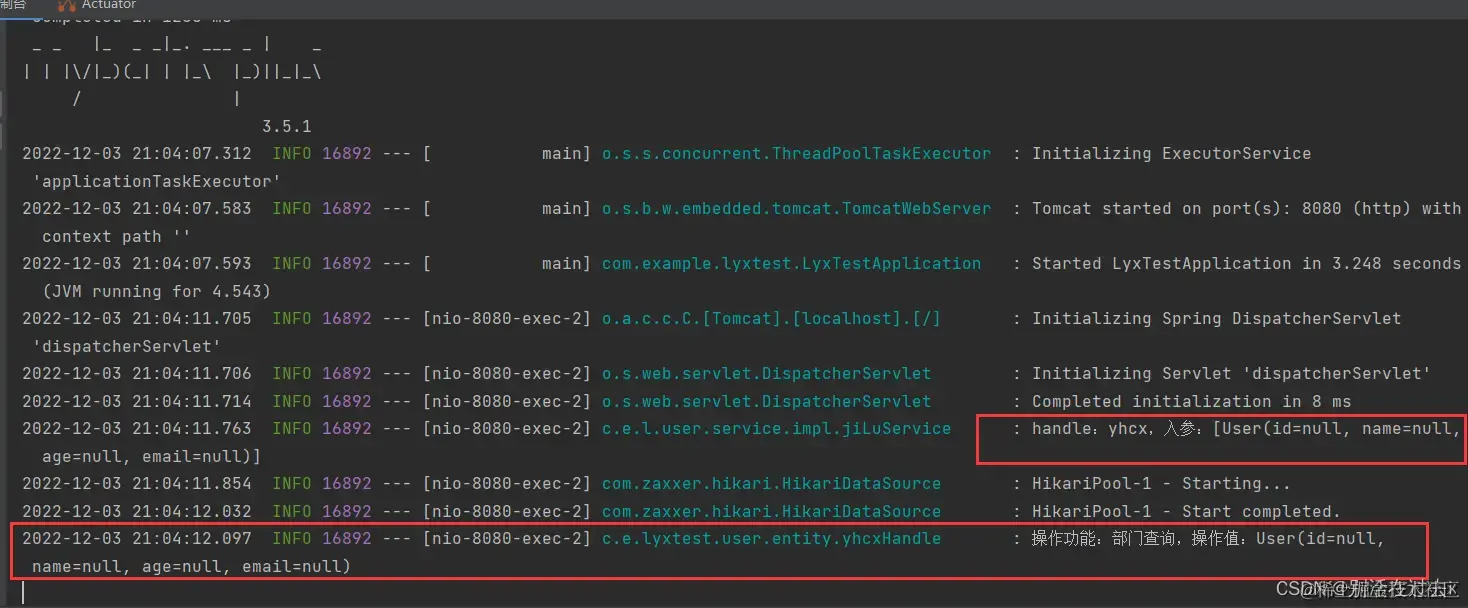Click process id 16892 in yhcxHandle row
The width and height of the screenshot is (1468, 608).
[346, 539]
